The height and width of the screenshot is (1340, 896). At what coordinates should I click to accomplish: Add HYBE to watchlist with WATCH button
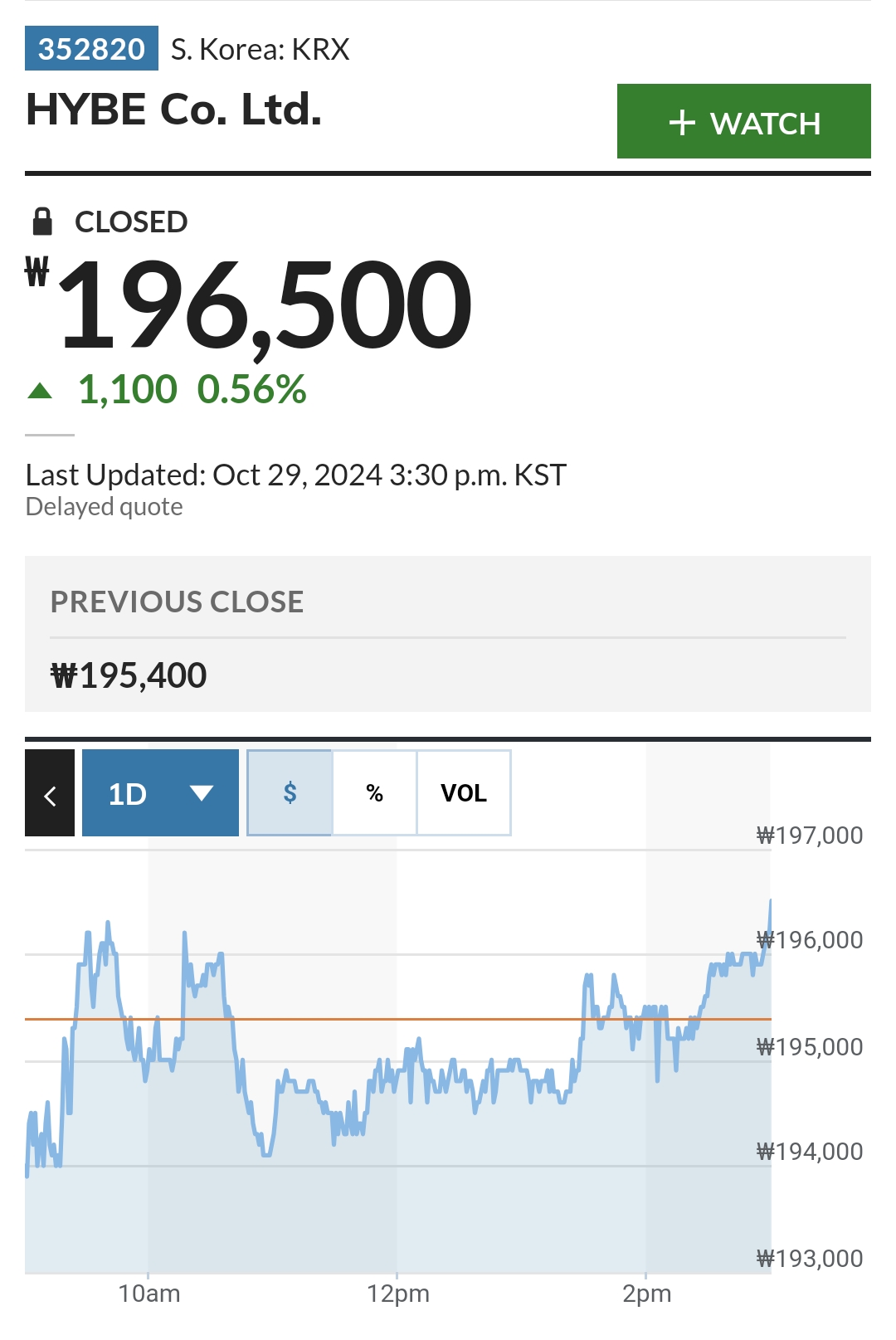coord(743,121)
